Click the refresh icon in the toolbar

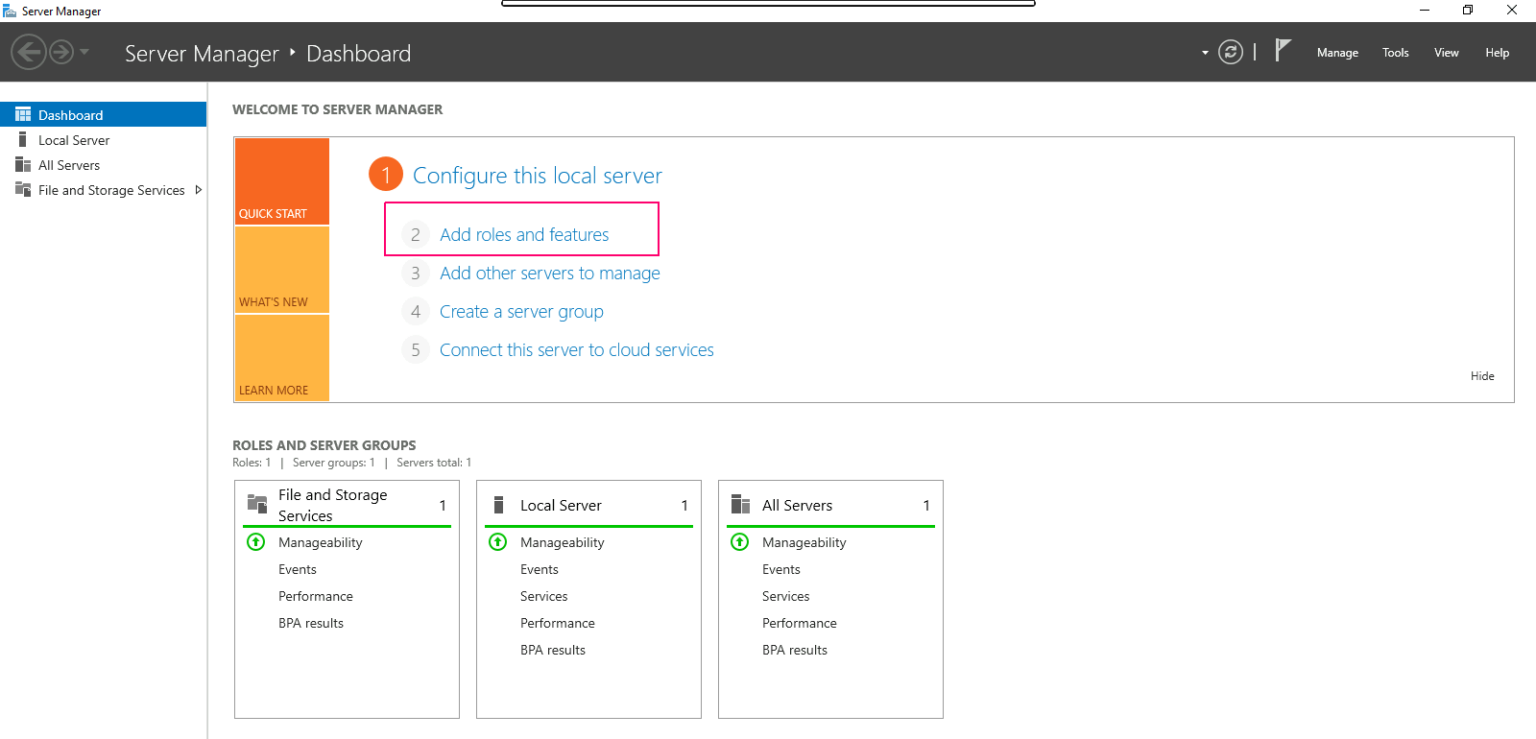coord(1230,51)
